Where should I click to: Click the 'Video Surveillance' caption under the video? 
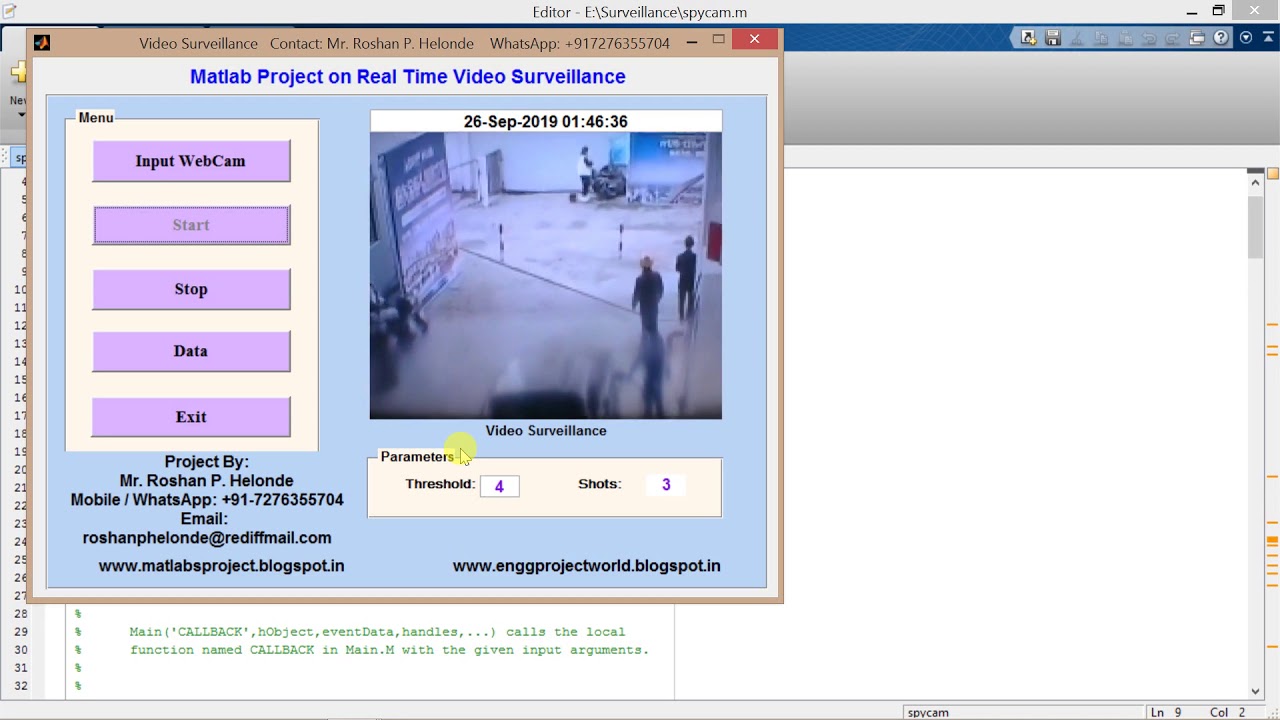[x=546, y=431]
